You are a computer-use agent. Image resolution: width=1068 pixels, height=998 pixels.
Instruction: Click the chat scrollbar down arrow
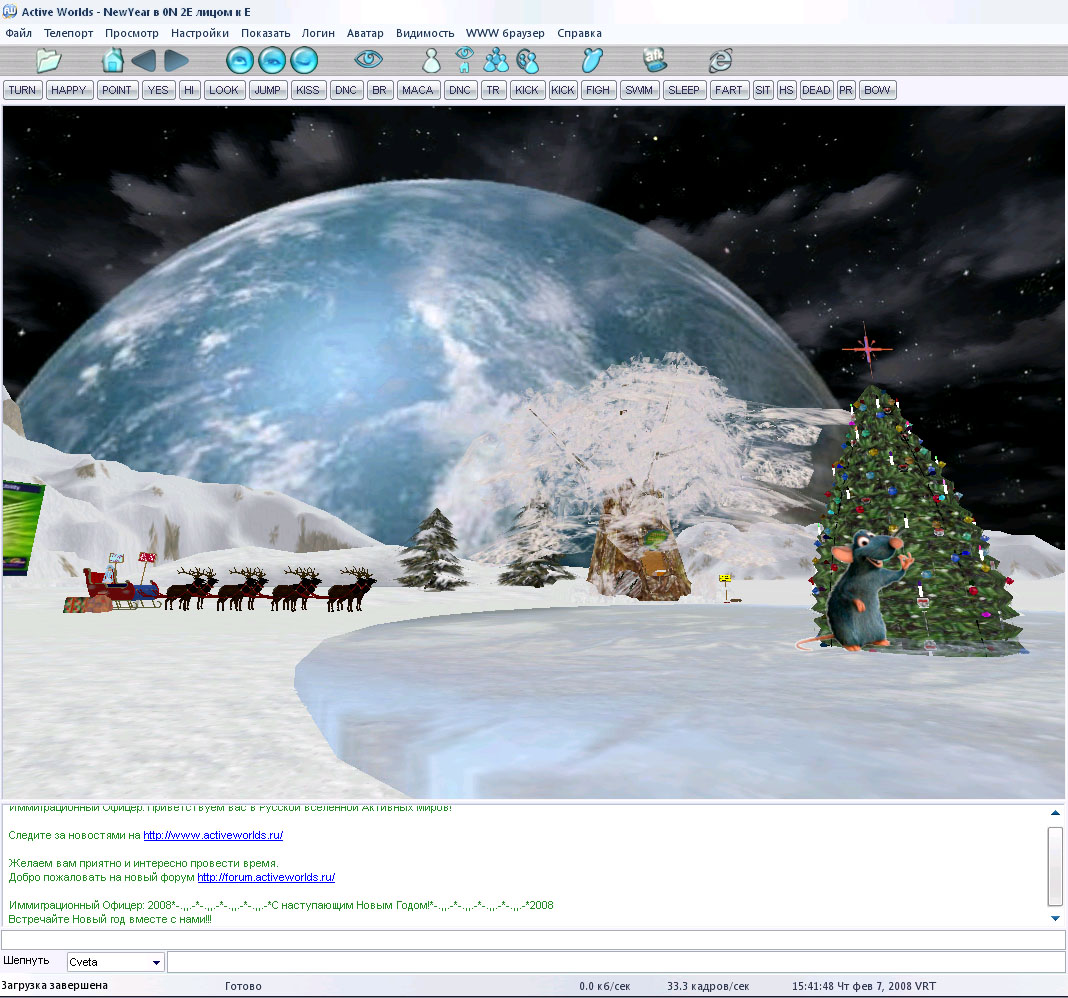coord(1055,918)
